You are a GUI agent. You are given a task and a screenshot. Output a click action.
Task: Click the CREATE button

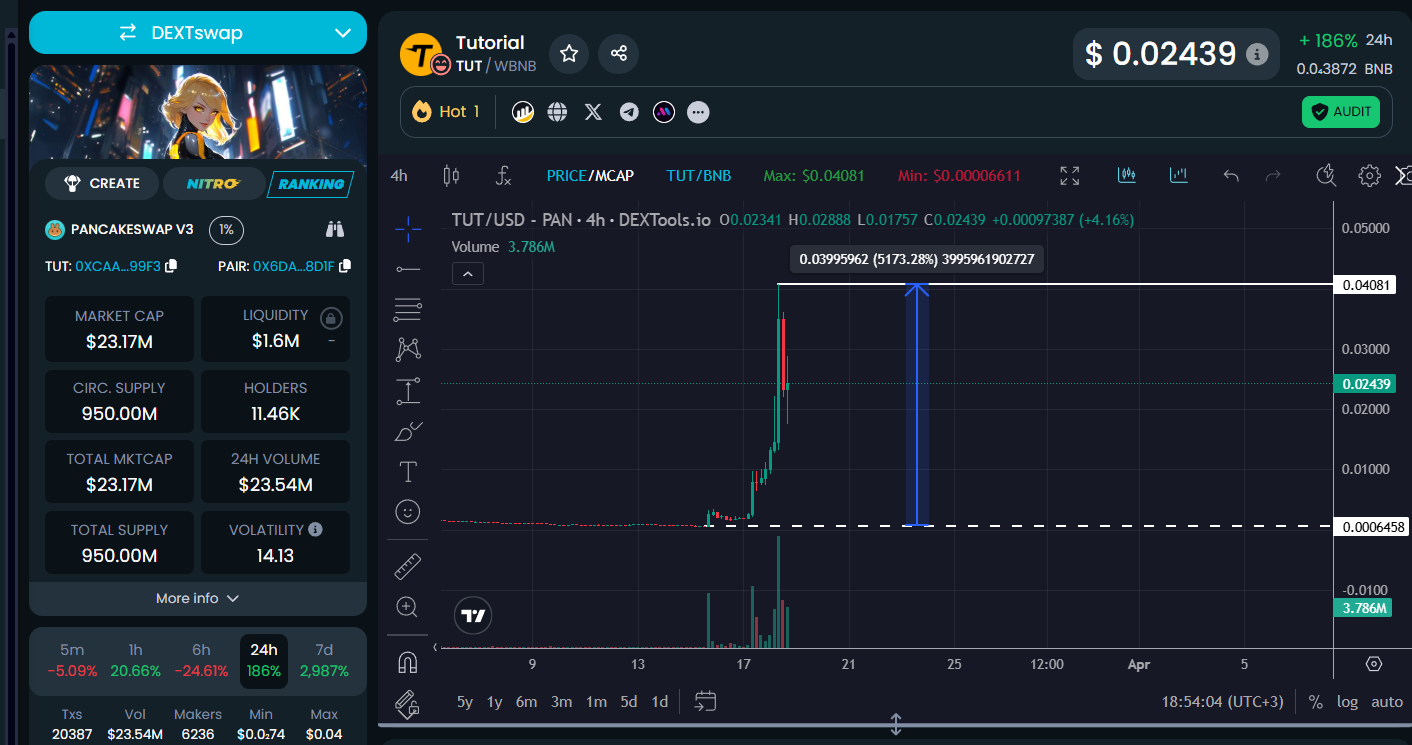pyautogui.click(x=102, y=184)
